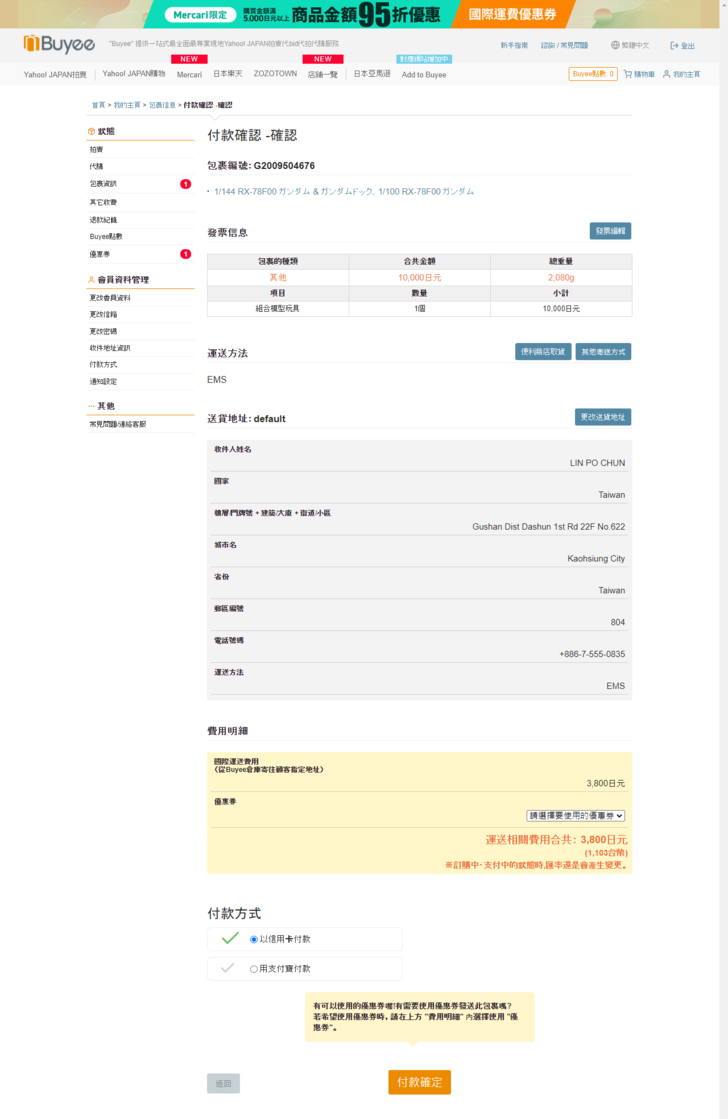Screen dimensions: 728x1119
Task: Open 諮詢 / 常見問題 header link
Action: [565, 46]
